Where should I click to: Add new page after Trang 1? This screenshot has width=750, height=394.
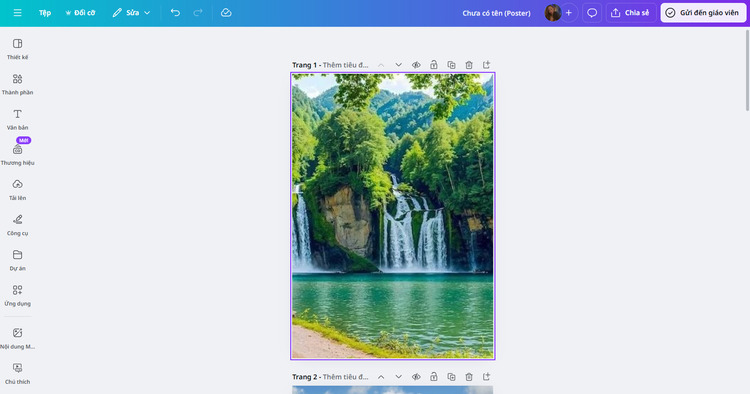point(486,65)
